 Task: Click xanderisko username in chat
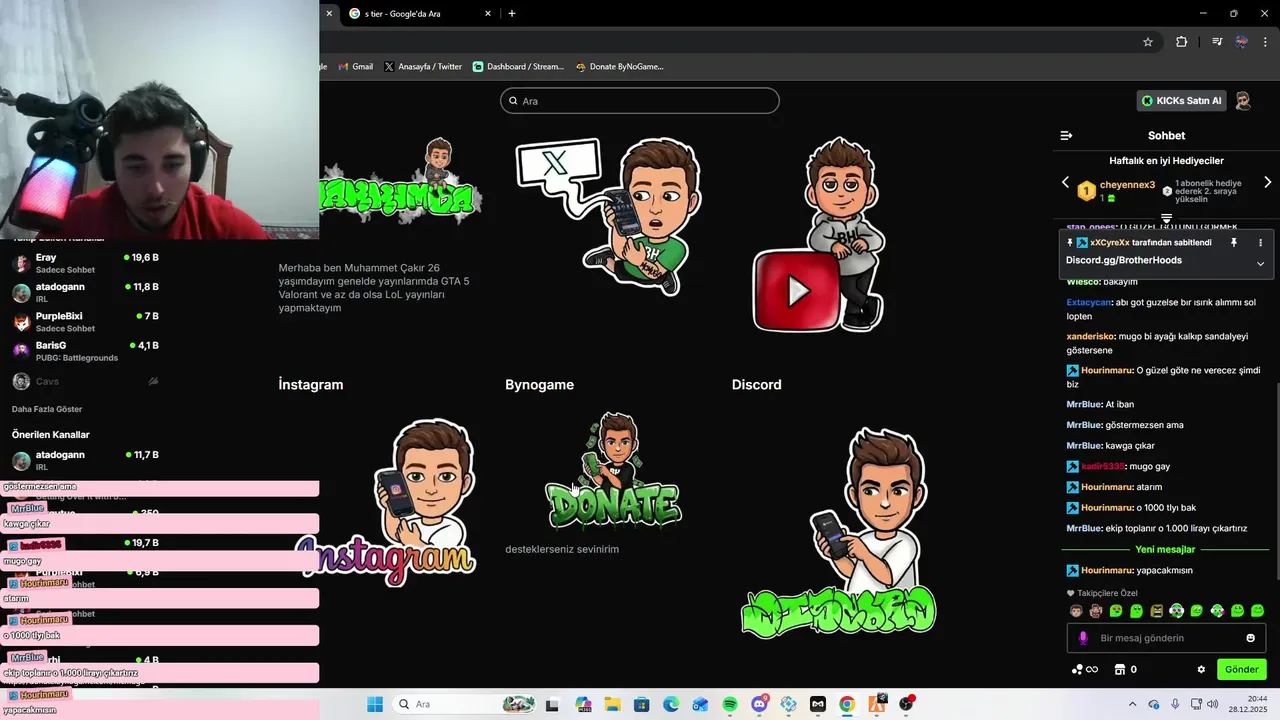pos(1090,337)
